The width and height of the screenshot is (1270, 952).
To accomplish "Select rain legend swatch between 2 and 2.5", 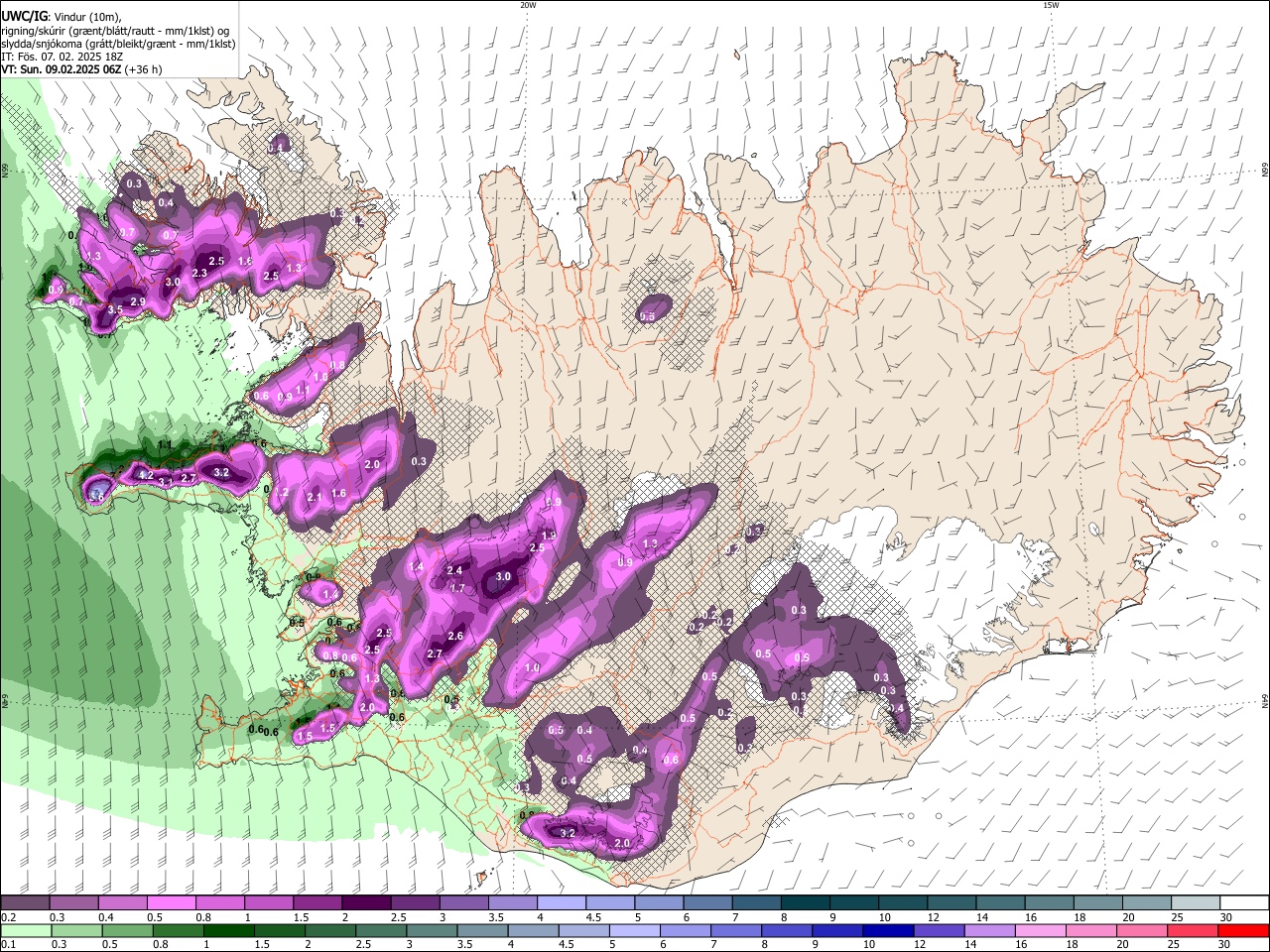I will click(x=331, y=930).
